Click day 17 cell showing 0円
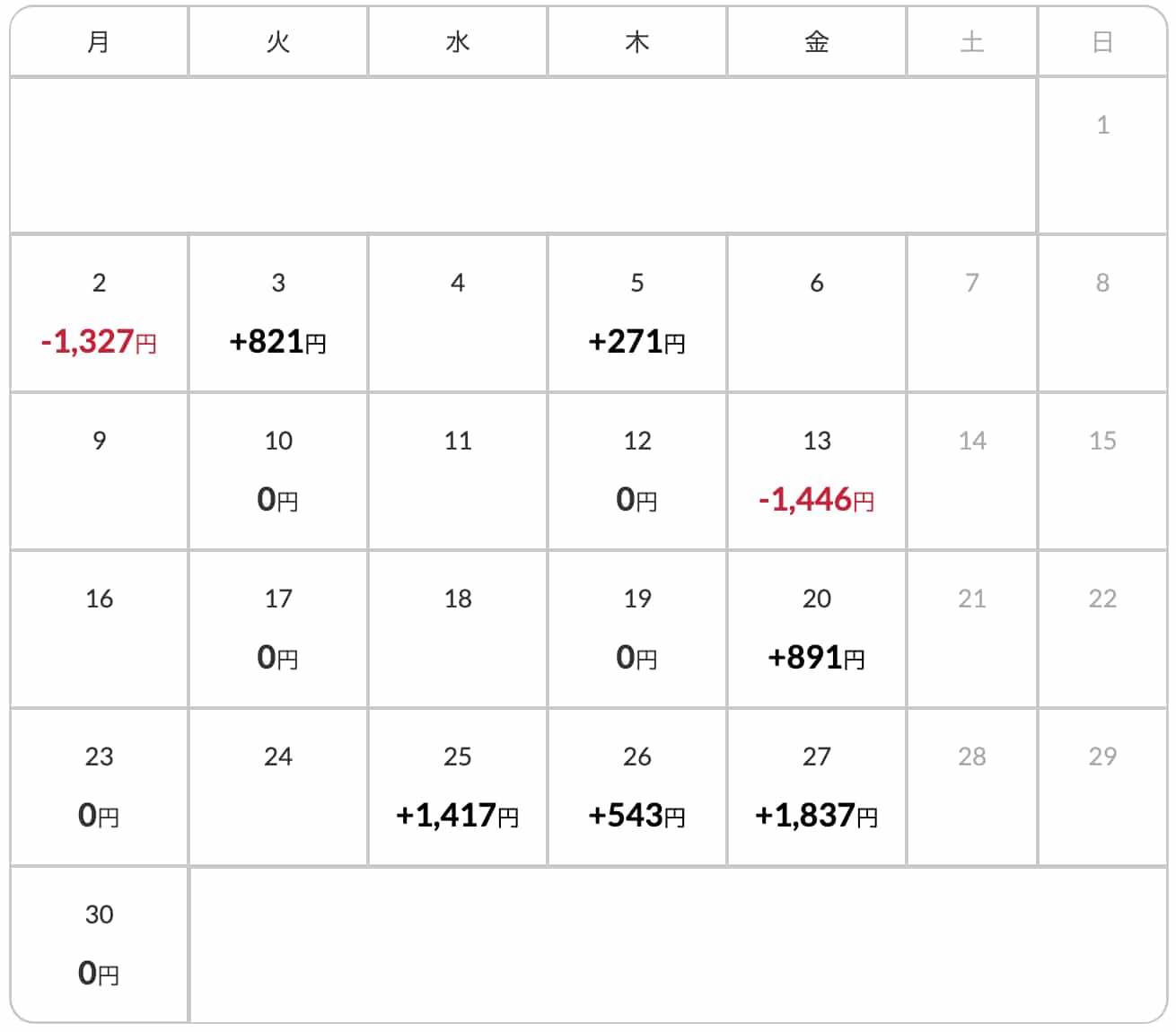1176x1032 pixels. click(x=278, y=629)
